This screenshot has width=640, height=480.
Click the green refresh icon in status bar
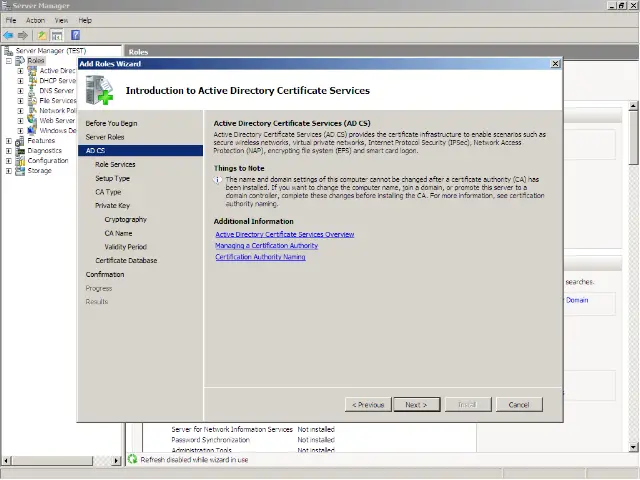pos(132,459)
